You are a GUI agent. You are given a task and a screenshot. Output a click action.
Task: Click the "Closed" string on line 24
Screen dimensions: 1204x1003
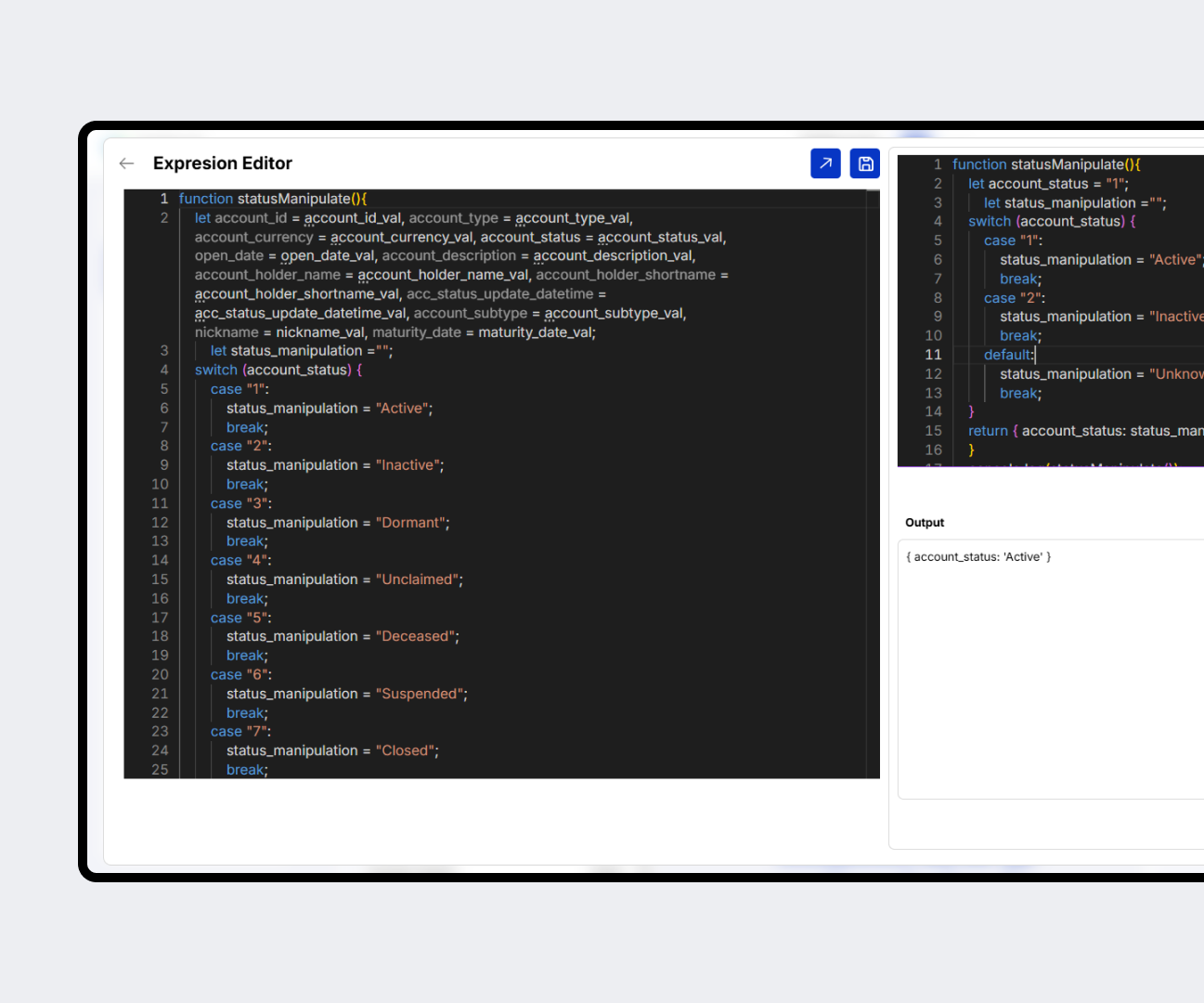tap(407, 750)
